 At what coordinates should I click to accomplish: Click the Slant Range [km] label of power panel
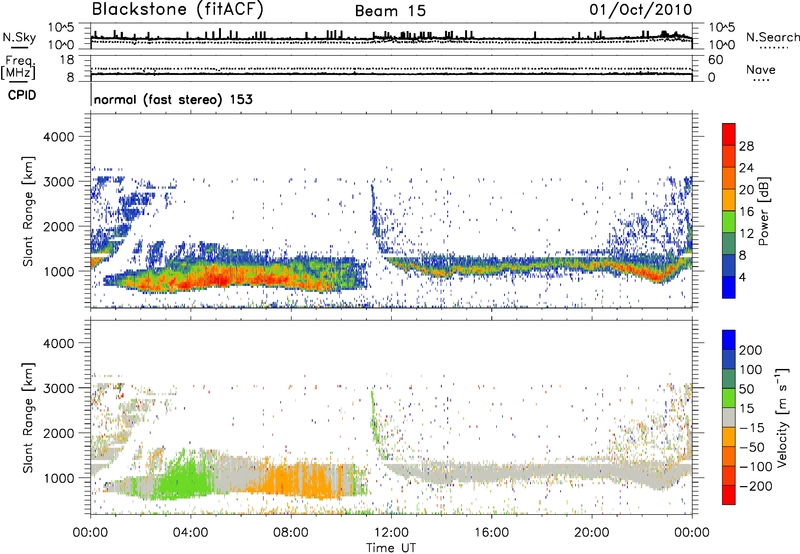(x=28, y=211)
